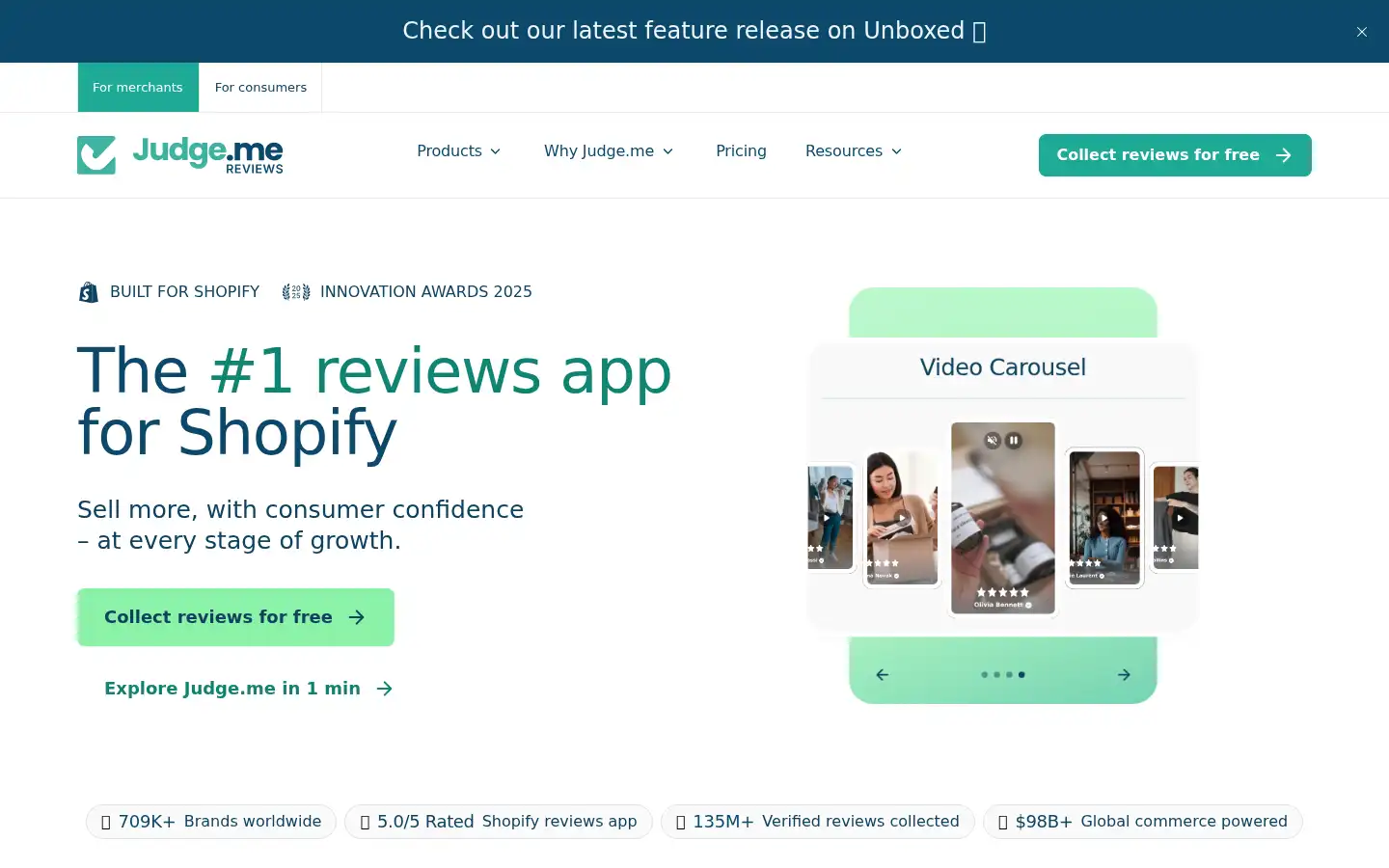Click the 709K+ Brands worldwide pill
The image size is (1389, 868).
pyautogui.click(x=211, y=822)
